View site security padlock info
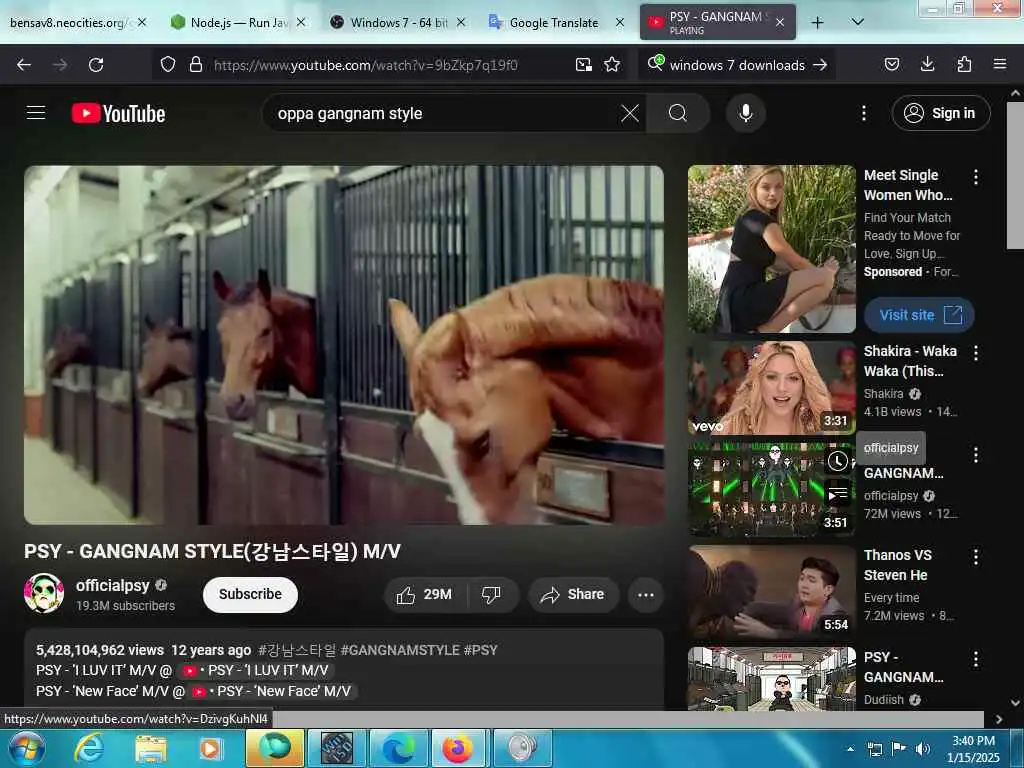Image resolution: width=1024 pixels, height=768 pixels. 195,65
